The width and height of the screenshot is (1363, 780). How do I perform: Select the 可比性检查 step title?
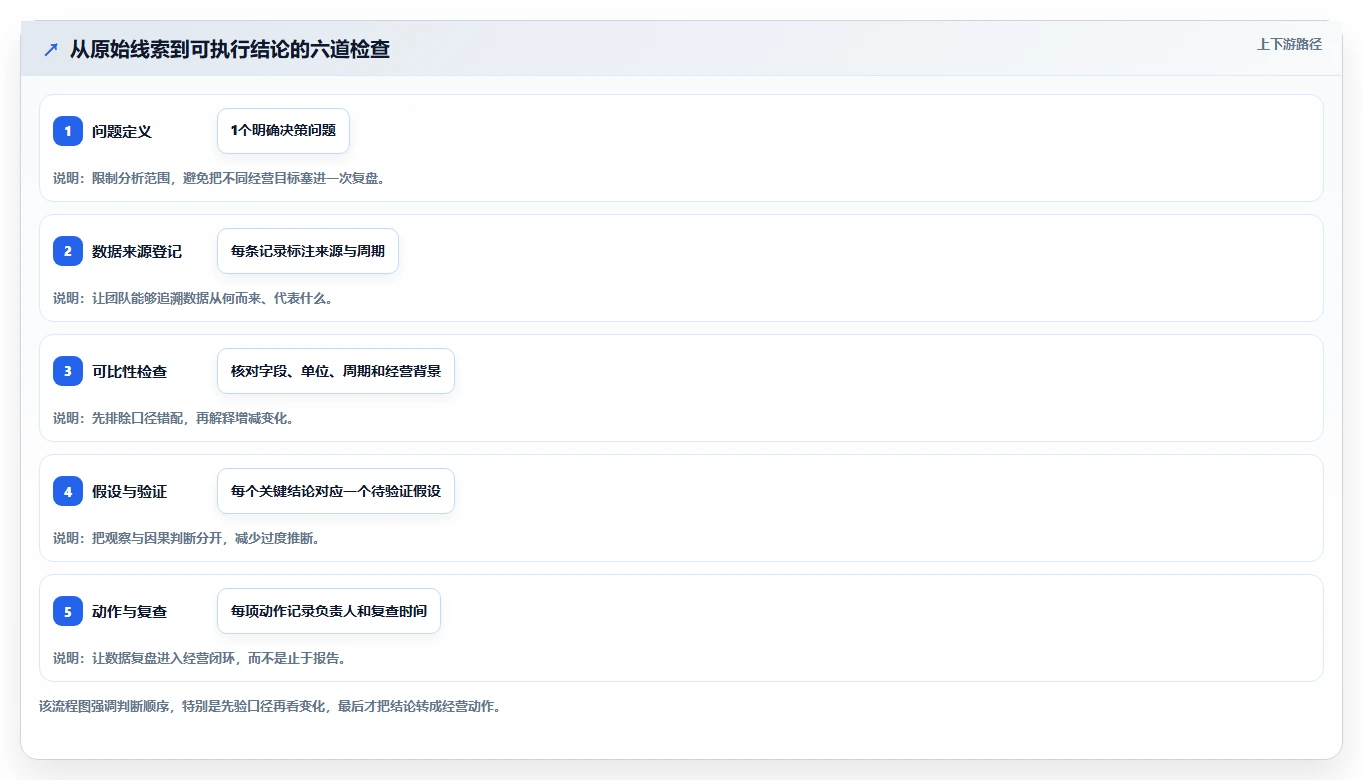(130, 371)
